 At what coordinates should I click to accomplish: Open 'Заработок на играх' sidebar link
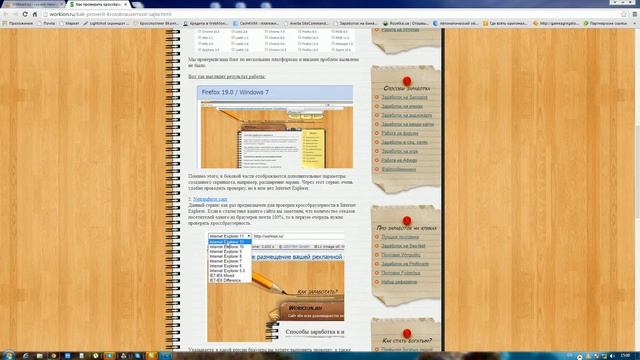pos(399,151)
